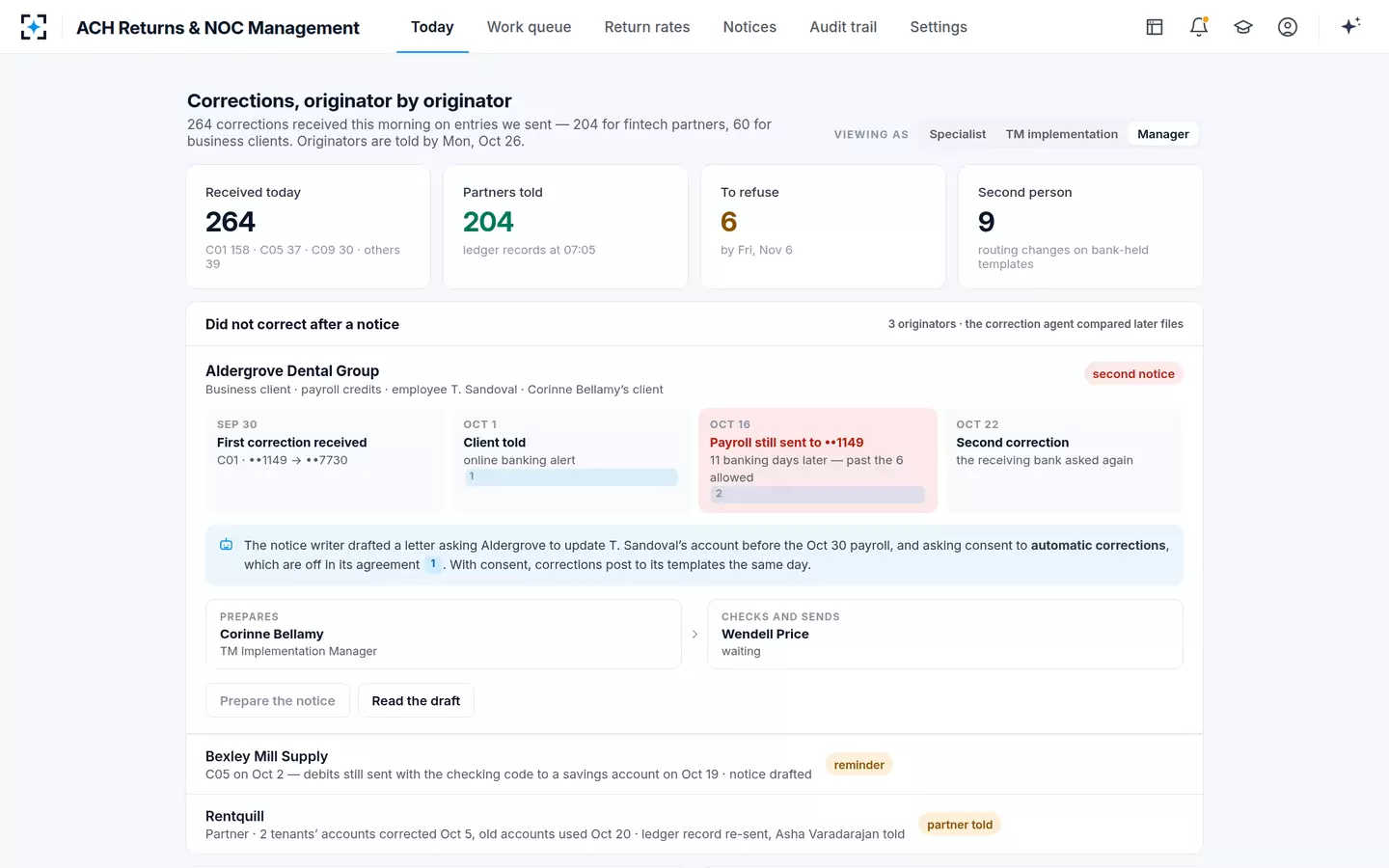
Task: Click citation 1 after 'off in its agreement'
Action: pyautogui.click(x=433, y=564)
